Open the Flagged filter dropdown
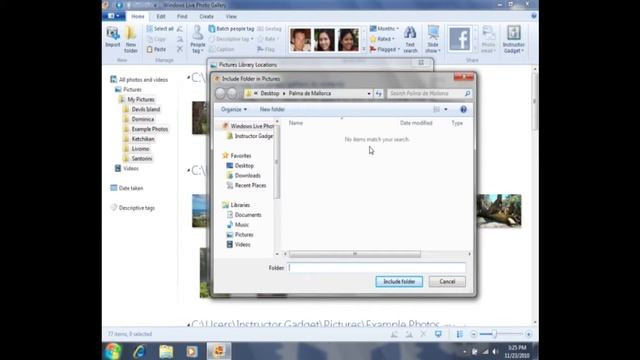 384,49
